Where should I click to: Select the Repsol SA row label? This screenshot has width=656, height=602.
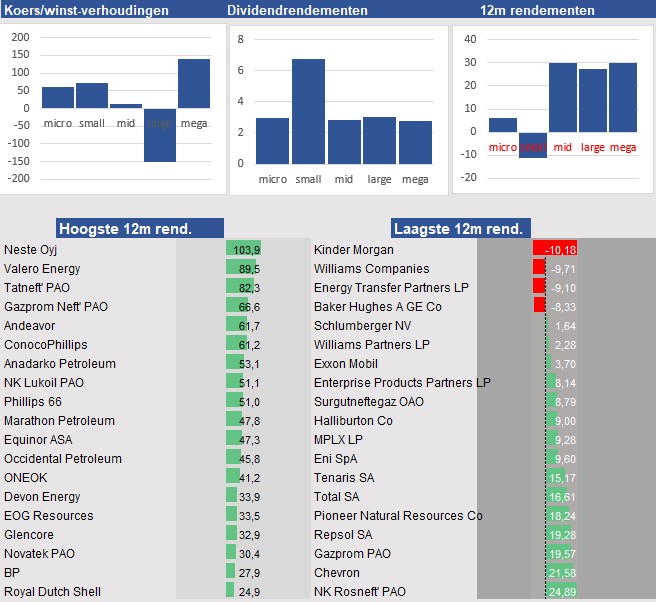[x=343, y=535]
